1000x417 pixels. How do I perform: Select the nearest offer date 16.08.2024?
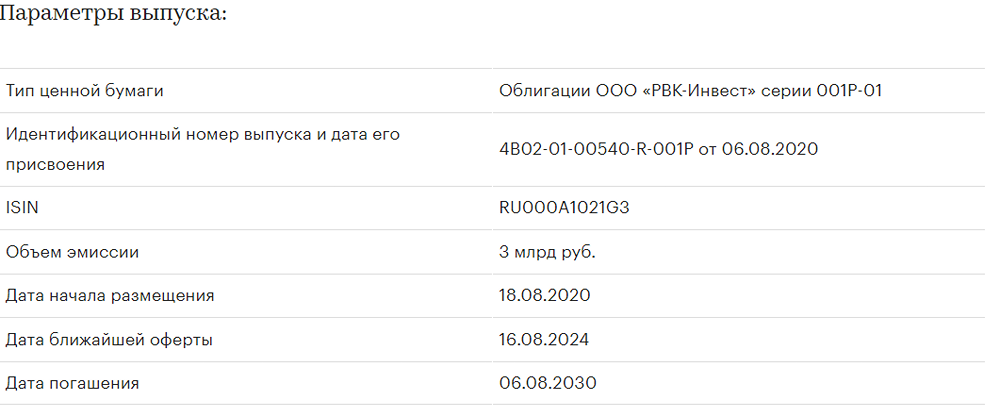tap(544, 340)
